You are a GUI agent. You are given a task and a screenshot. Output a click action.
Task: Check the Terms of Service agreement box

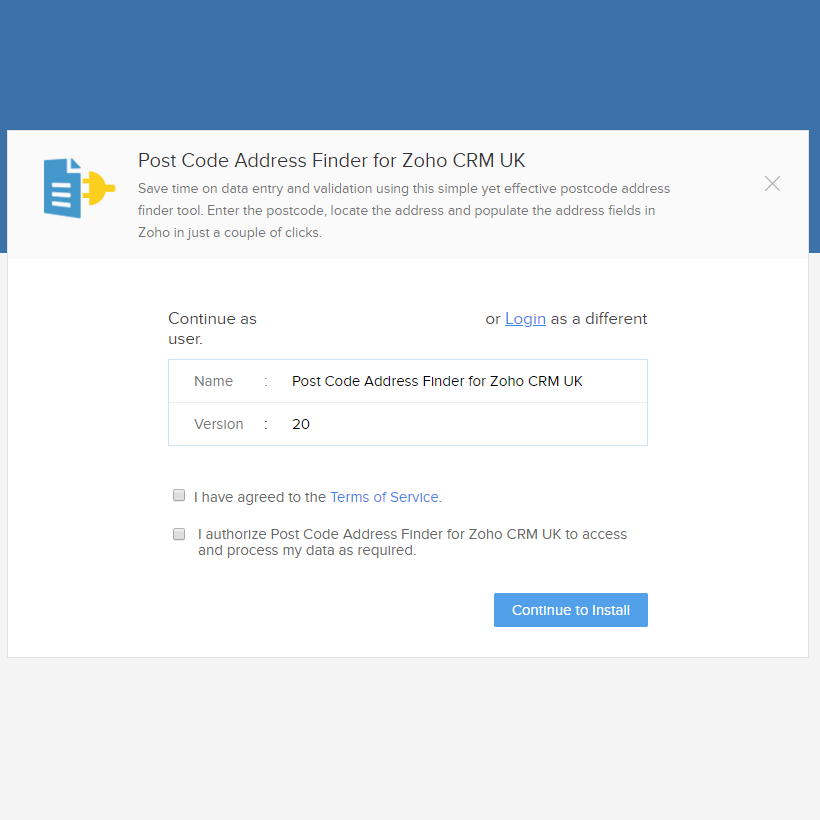pyautogui.click(x=179, y=495)
